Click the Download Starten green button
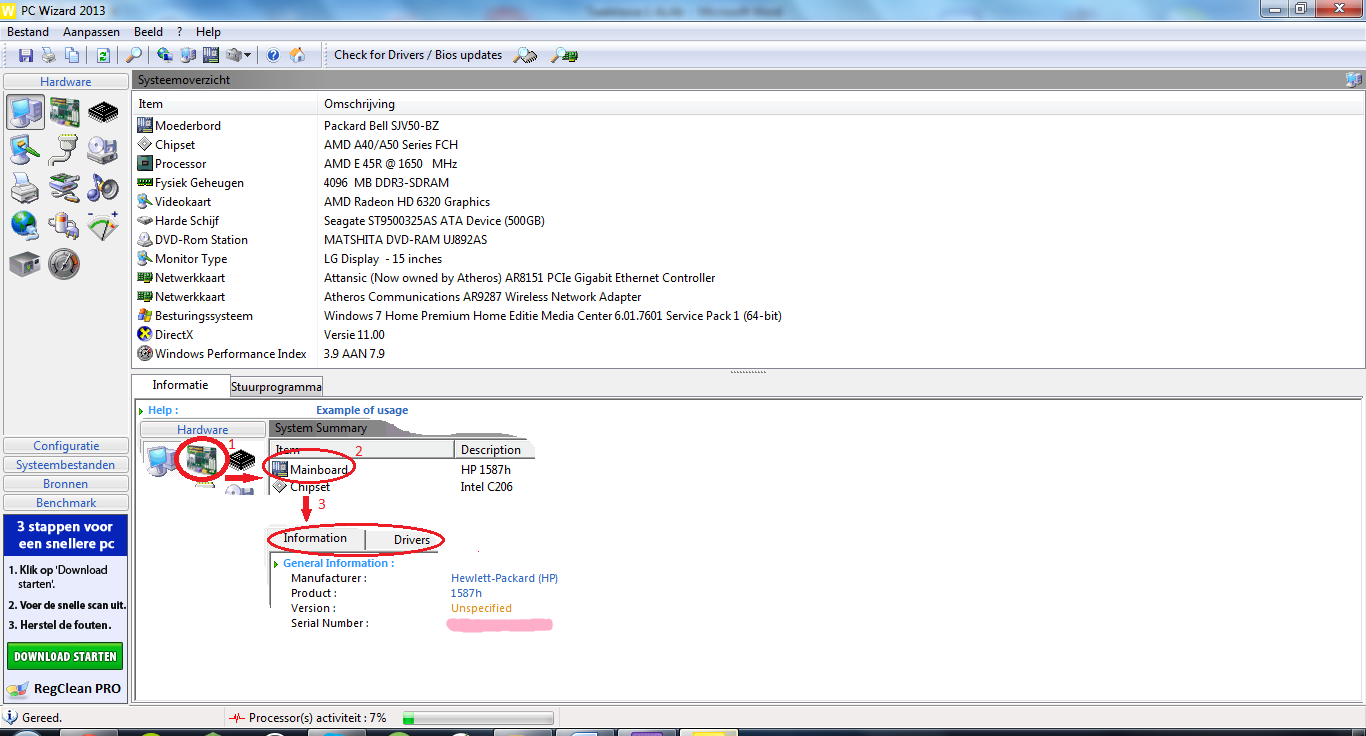1366x736 pixels. 65,656
